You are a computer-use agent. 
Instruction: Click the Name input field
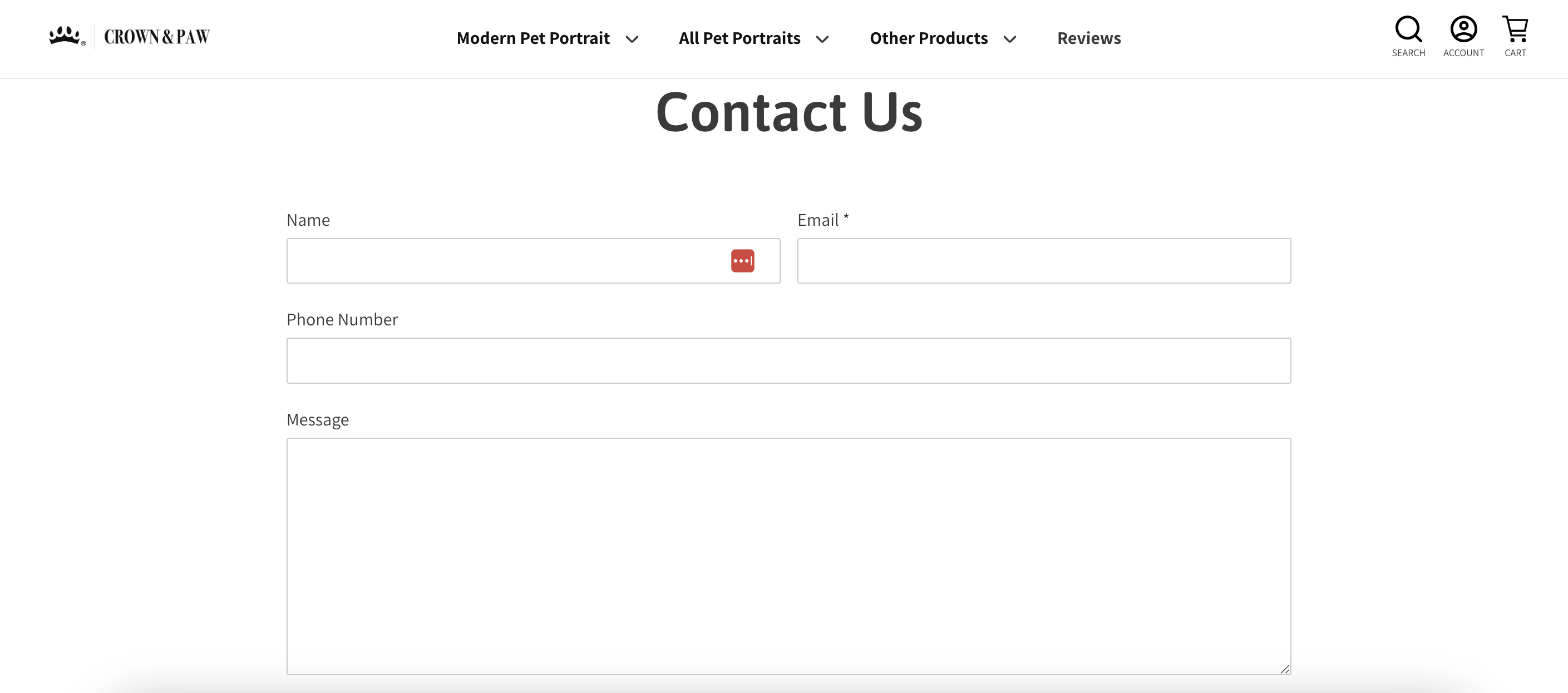533,261
